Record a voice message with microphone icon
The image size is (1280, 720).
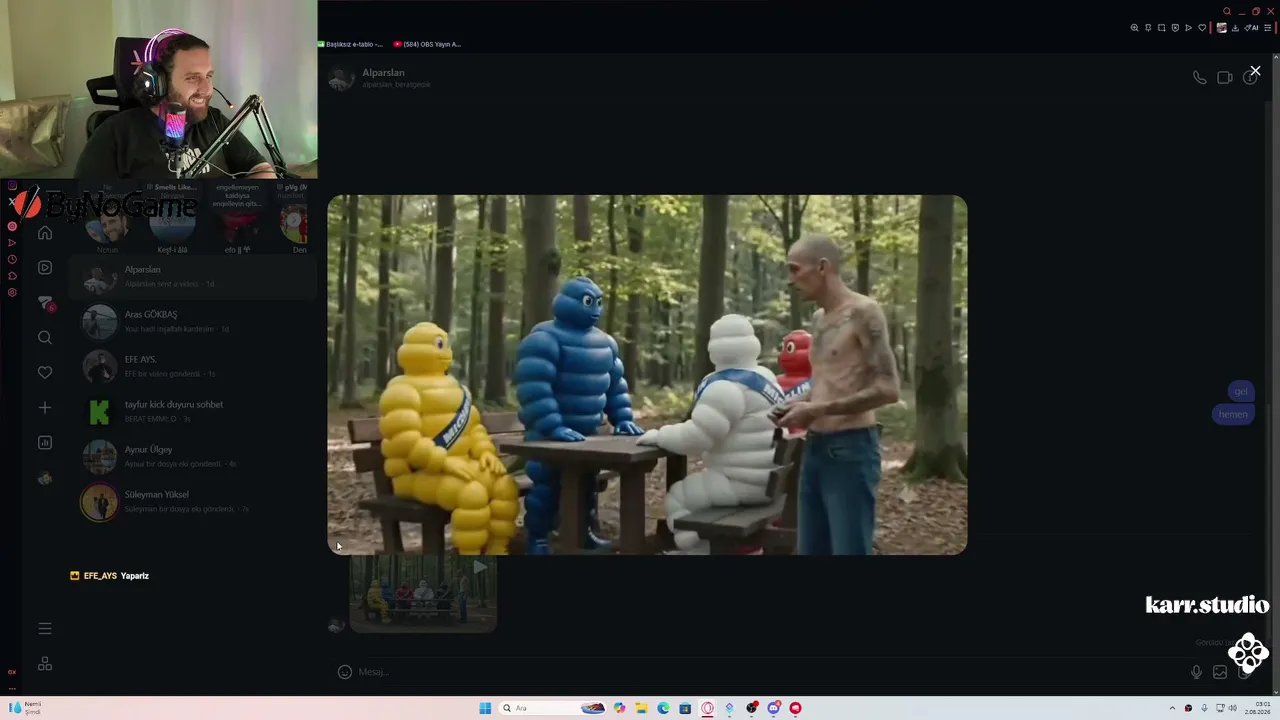[x=1196, y=672]
